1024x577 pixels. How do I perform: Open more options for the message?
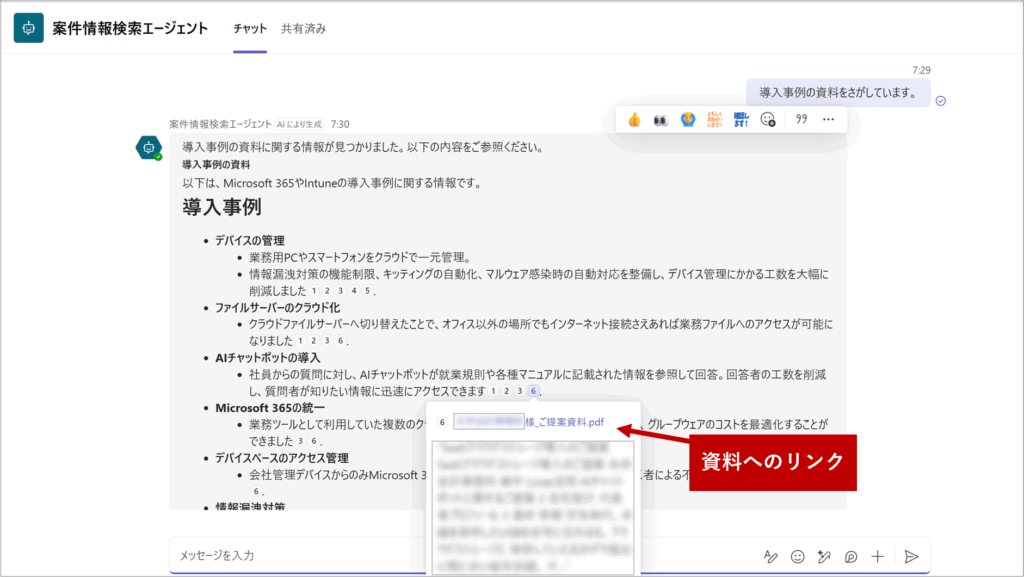point(828,119)
